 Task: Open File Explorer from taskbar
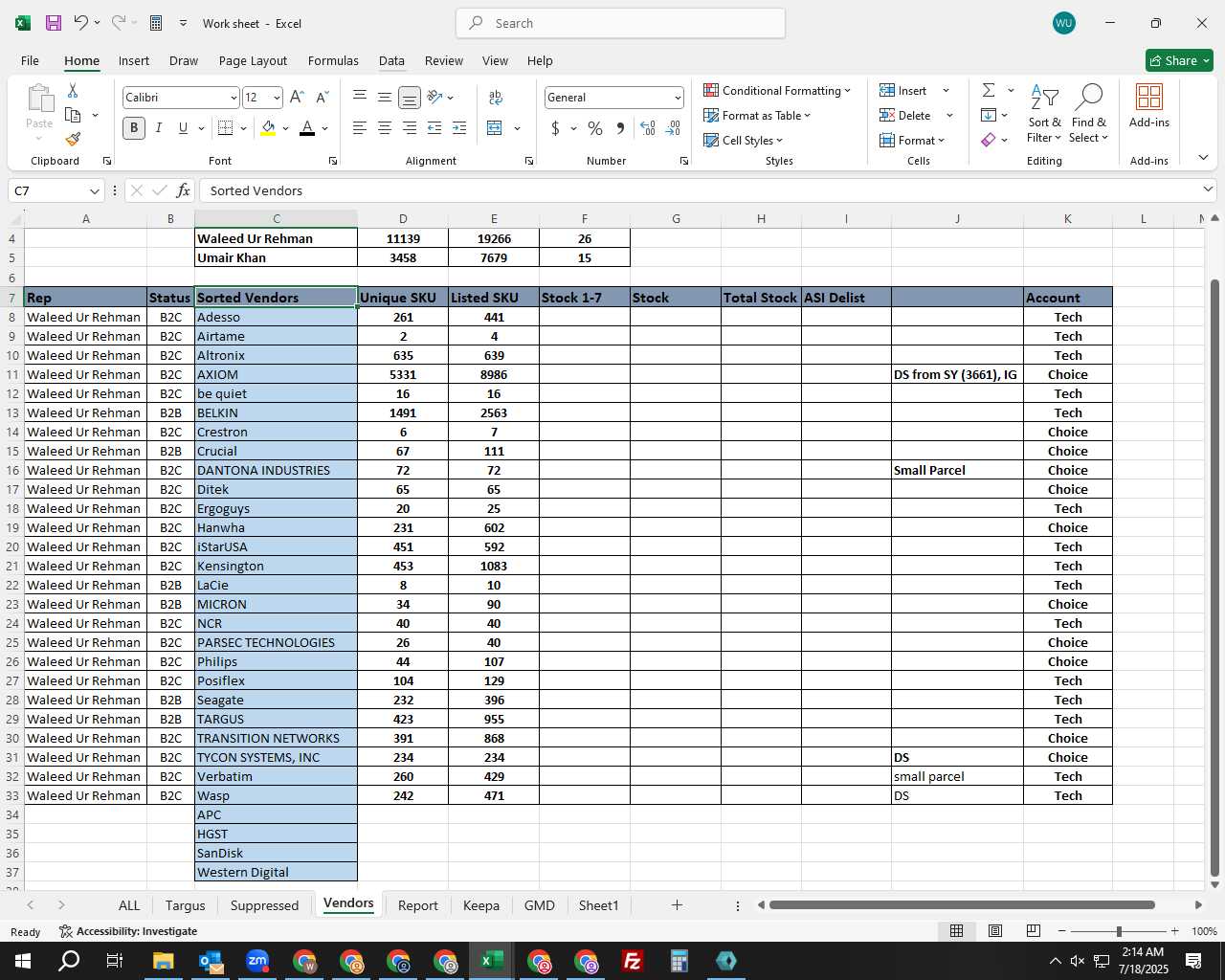163,961
